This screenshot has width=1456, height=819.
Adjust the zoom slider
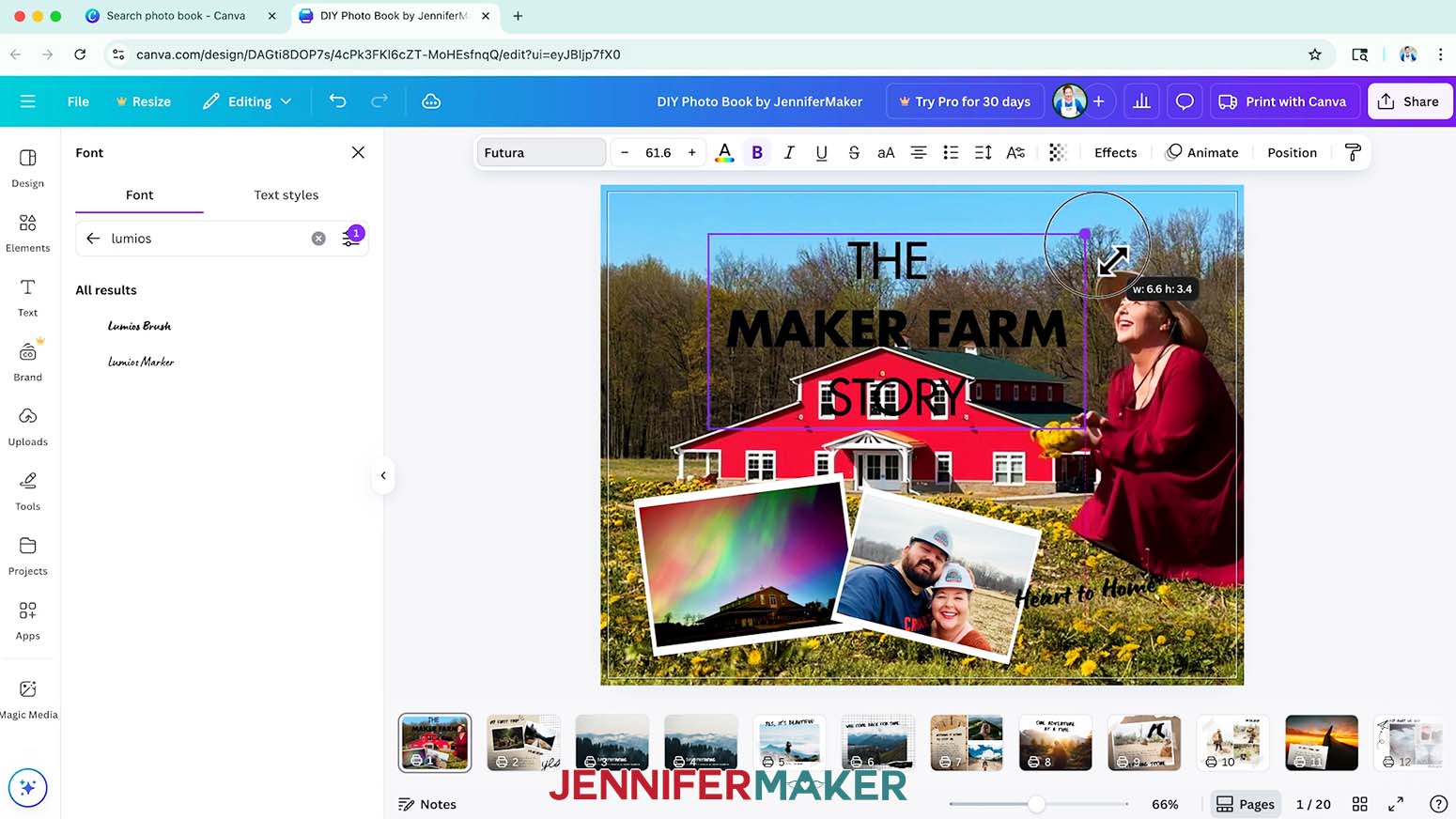click(x=1036, y=804)
